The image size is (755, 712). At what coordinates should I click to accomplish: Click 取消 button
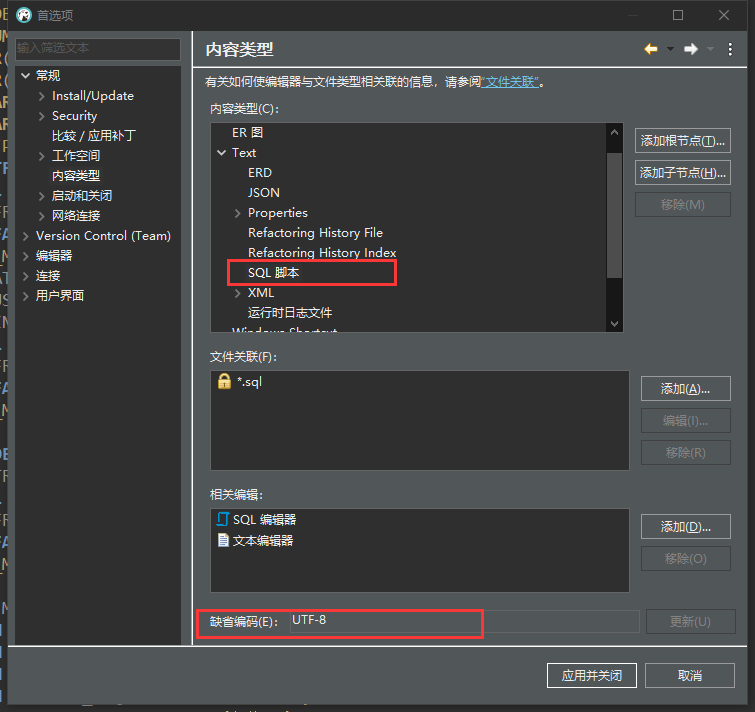point(690,676)
